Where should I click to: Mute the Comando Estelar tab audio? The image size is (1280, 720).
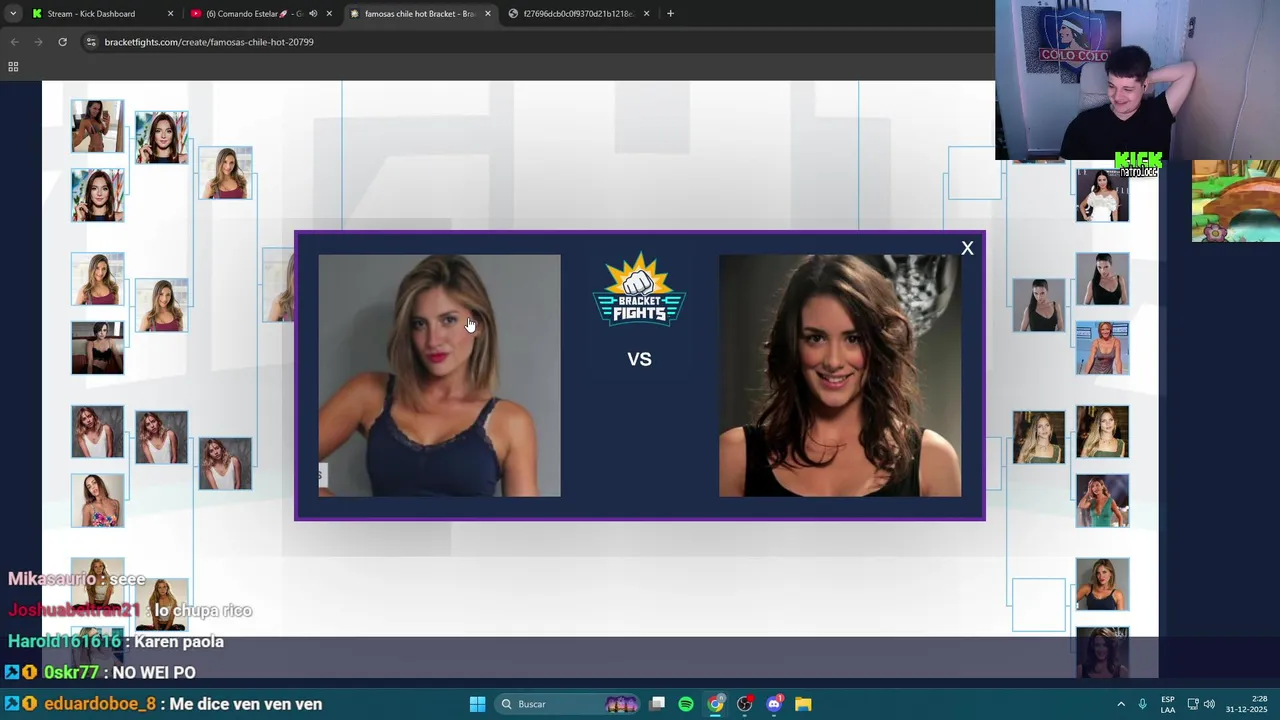(x=313, y=14)
